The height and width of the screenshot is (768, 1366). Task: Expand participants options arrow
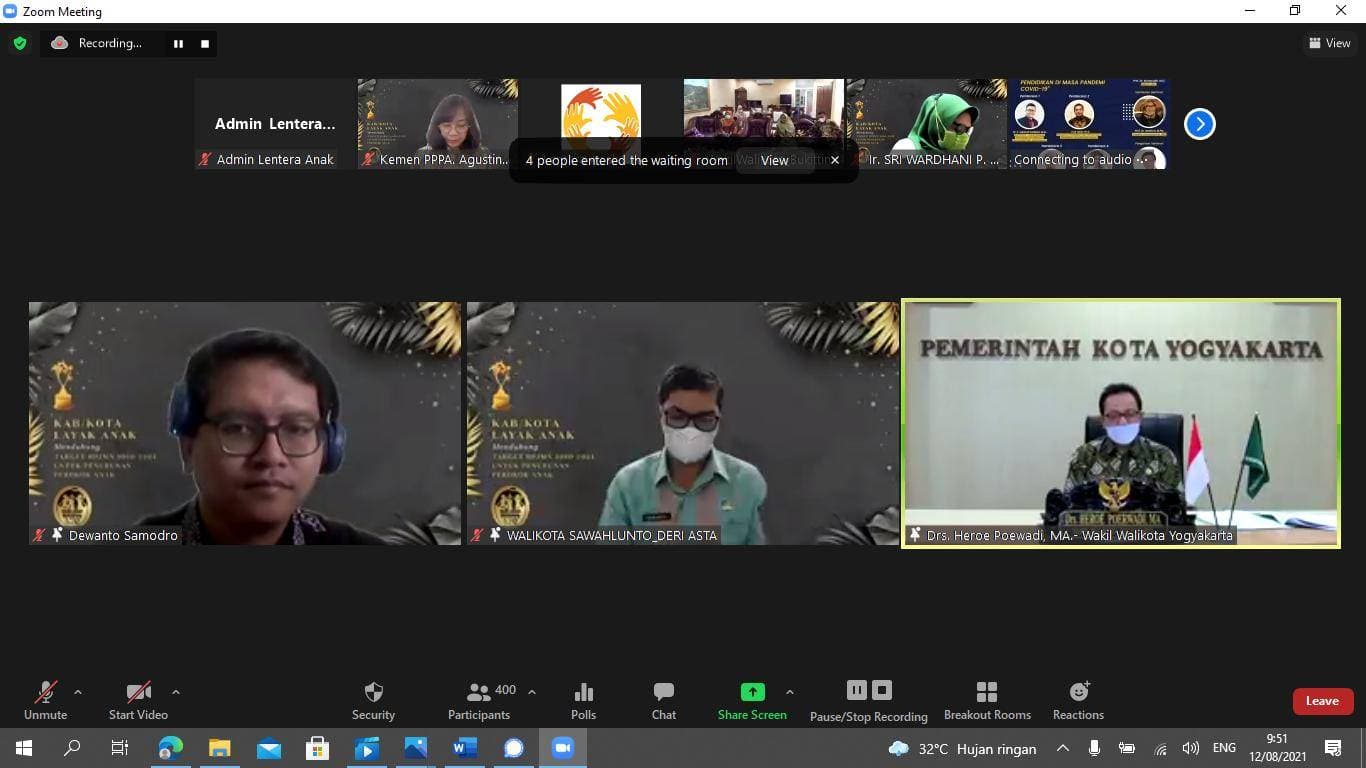pyautogui.click(x=532, y=692)
